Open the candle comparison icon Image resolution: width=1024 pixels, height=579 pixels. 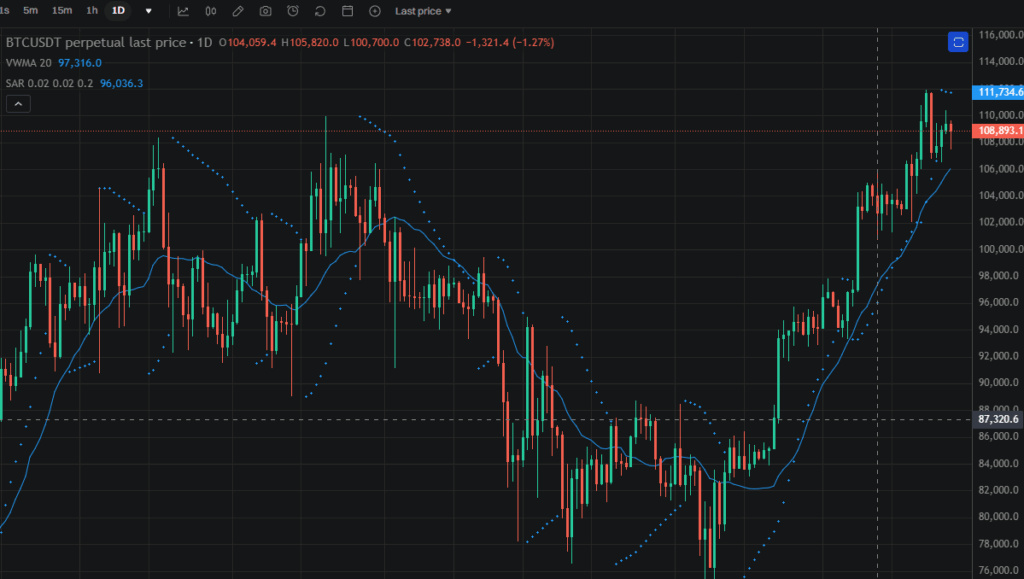point(210,11)
